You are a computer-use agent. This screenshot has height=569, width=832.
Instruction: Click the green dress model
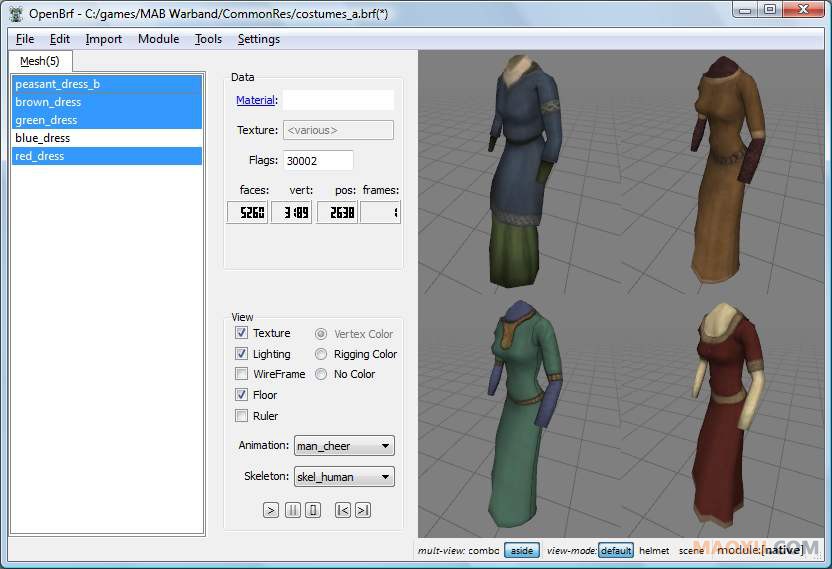523,414
